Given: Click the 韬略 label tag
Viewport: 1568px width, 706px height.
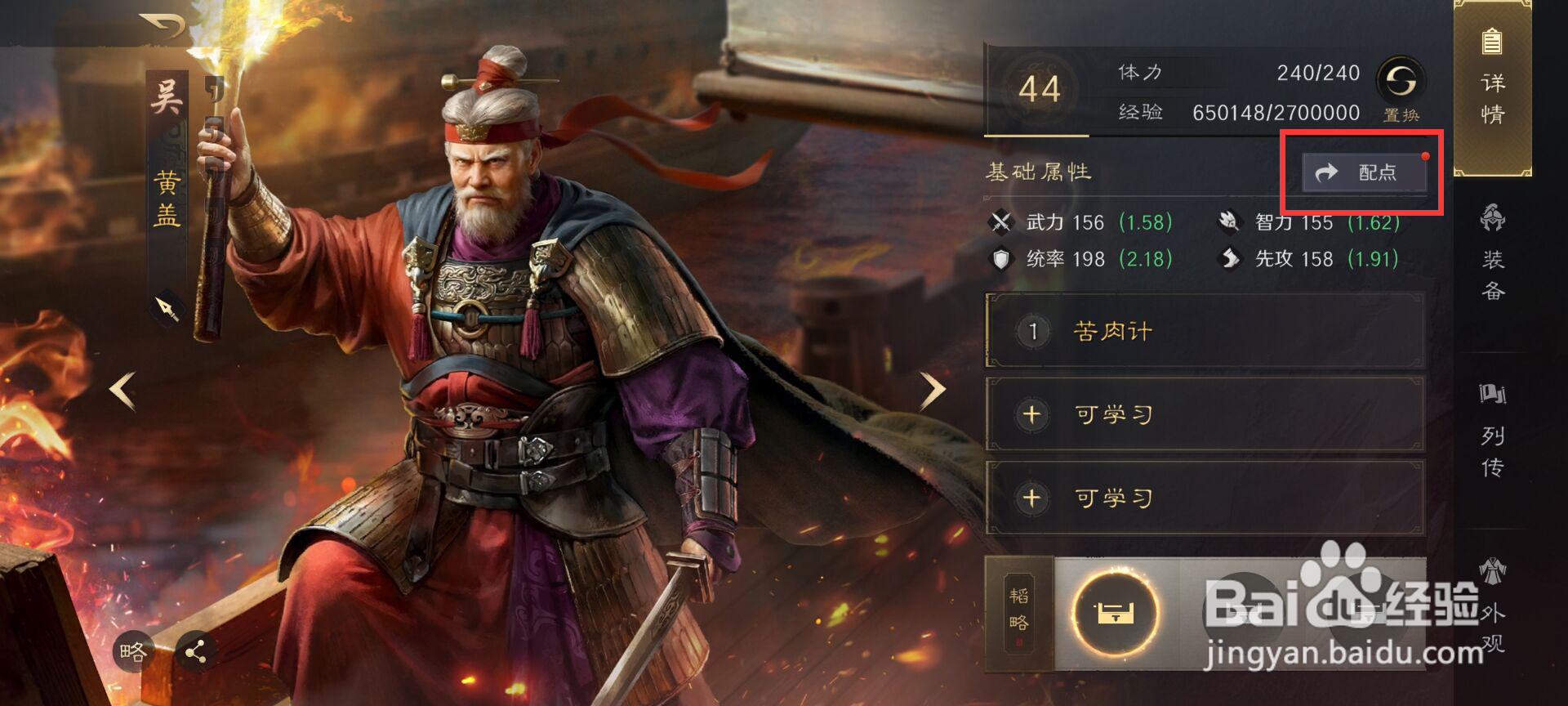Looking at the screenshot, I should point(1019,610).
